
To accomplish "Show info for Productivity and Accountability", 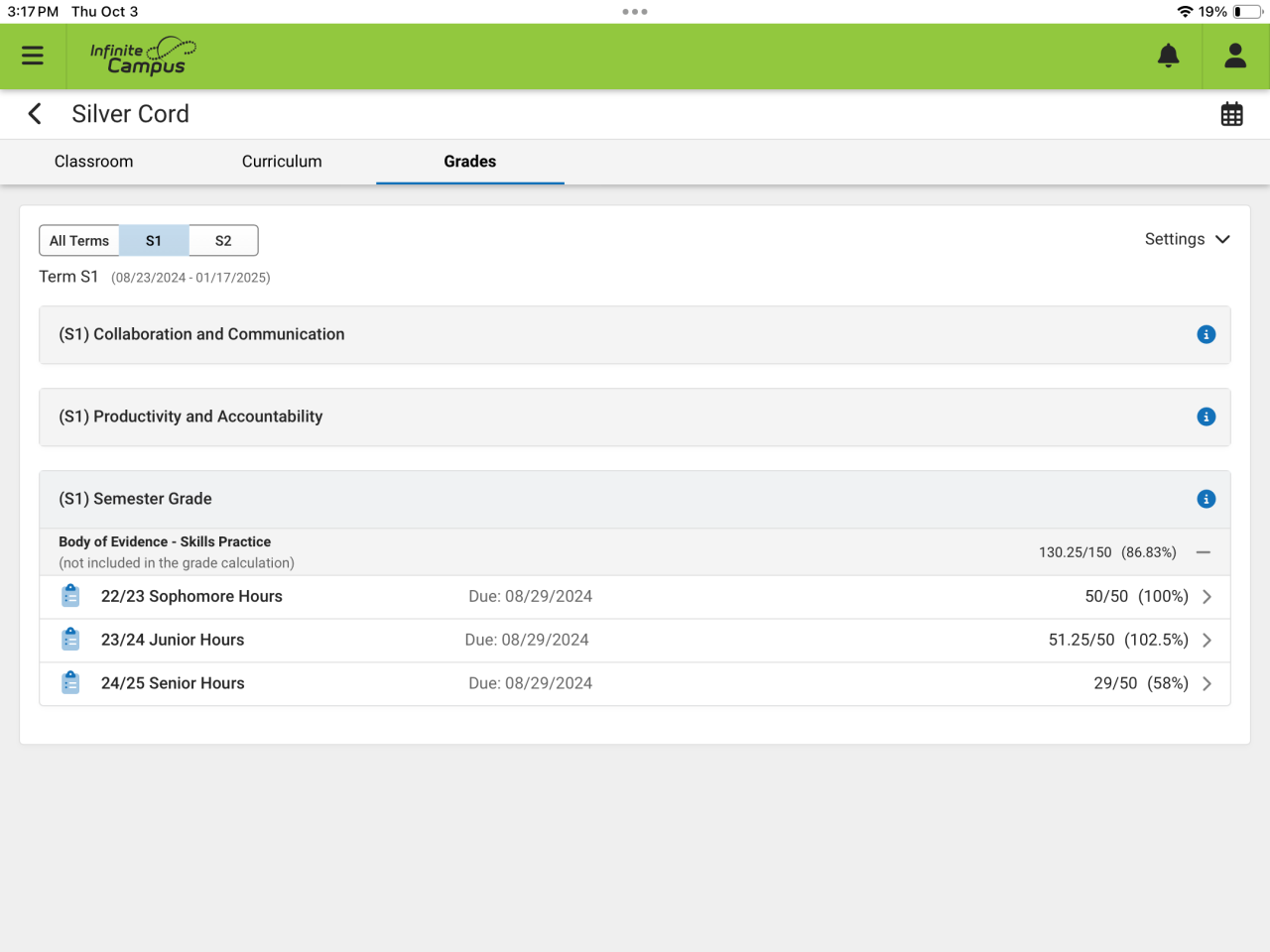I will click(x=1206, y=417).
